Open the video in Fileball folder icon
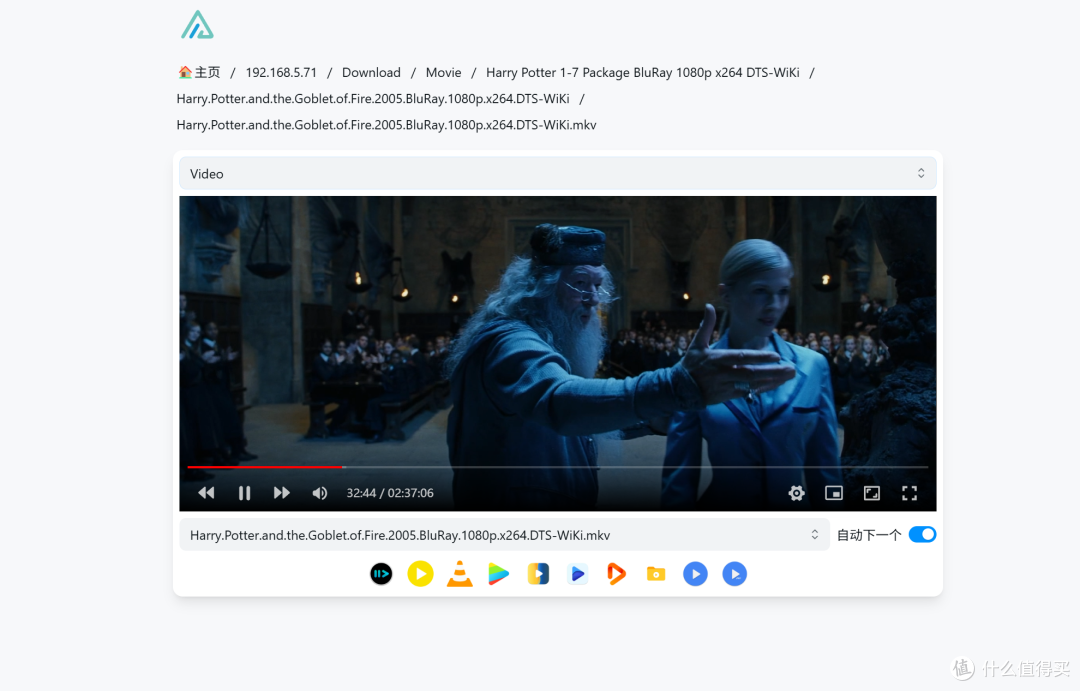Image resolution: width=1080 pixels, height=691 pixels. (656, 574)
